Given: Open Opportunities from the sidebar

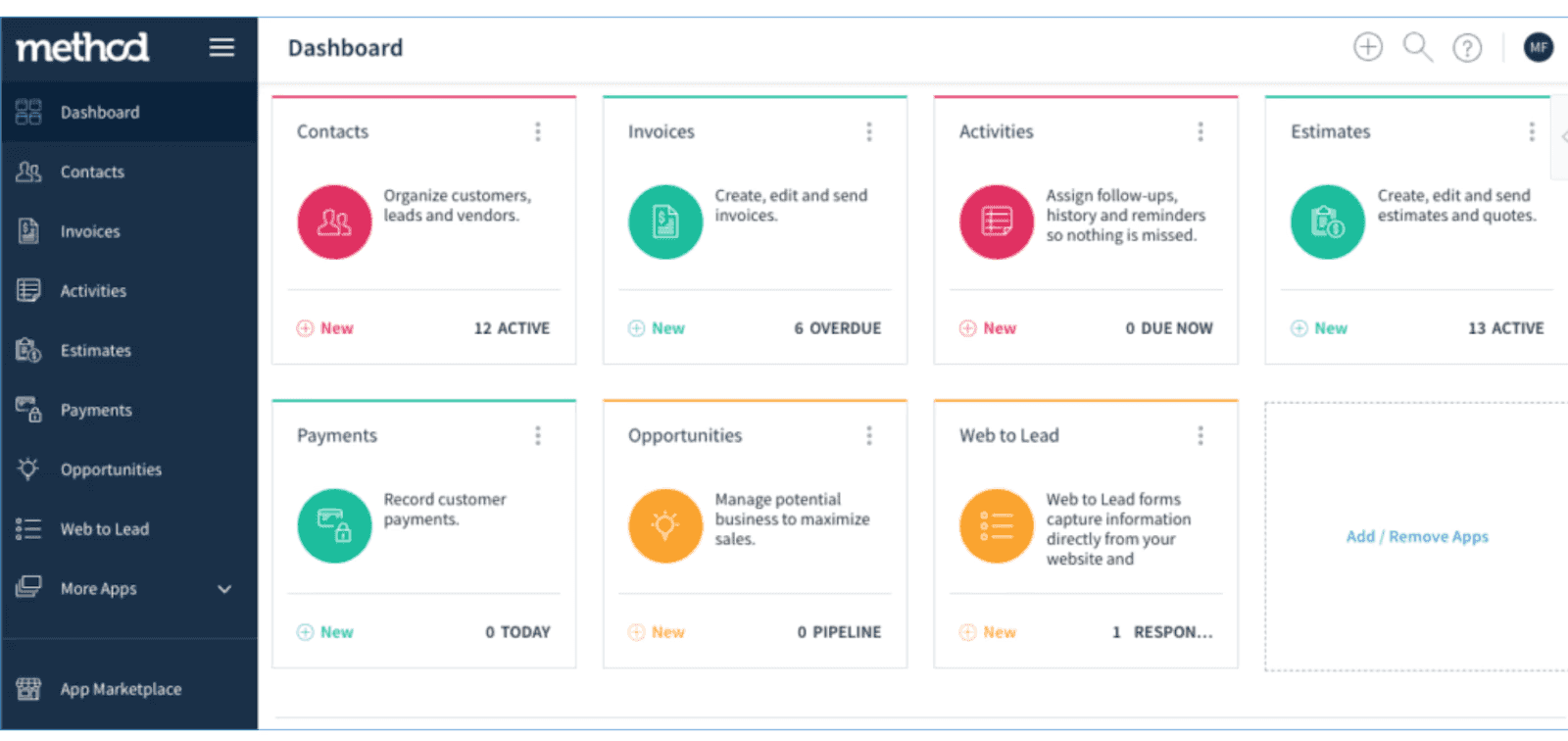Looking at the screenshot, I should 128,469.
